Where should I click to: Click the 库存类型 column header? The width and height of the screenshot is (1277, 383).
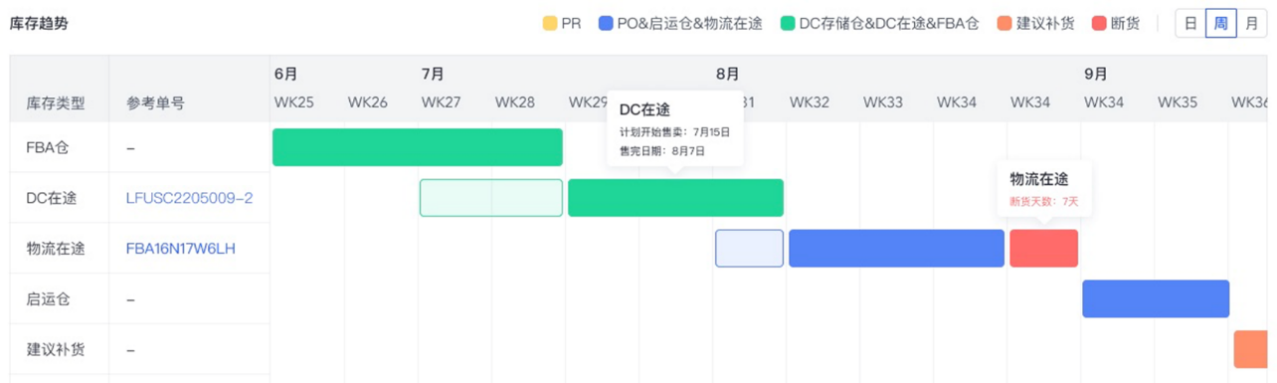[x=56, y=103]
